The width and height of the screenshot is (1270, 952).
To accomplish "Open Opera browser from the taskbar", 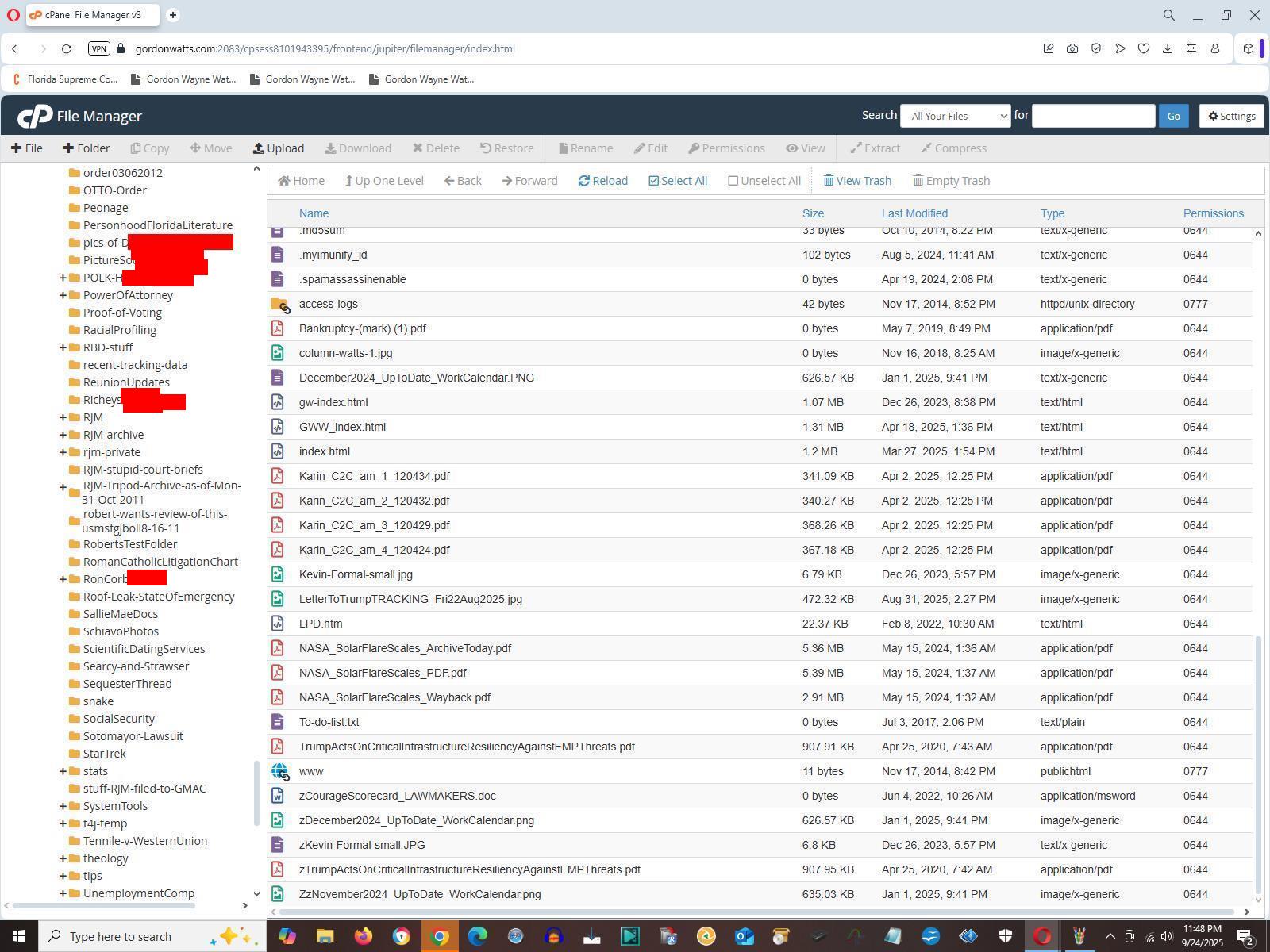I will point(1042,936).
